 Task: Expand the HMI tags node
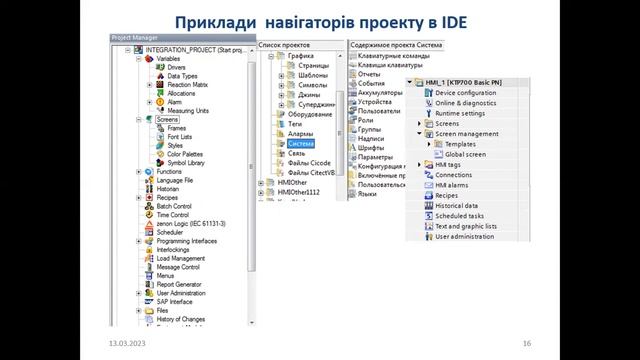419,164
